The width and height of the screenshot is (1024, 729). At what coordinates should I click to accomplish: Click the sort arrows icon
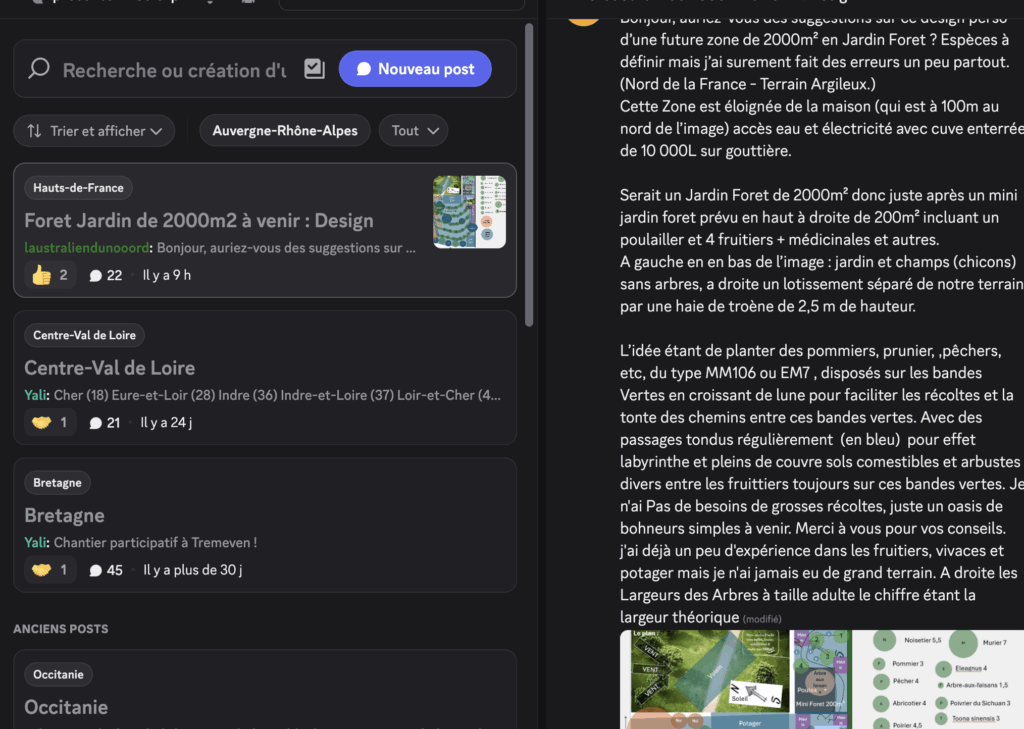(35, 131)
